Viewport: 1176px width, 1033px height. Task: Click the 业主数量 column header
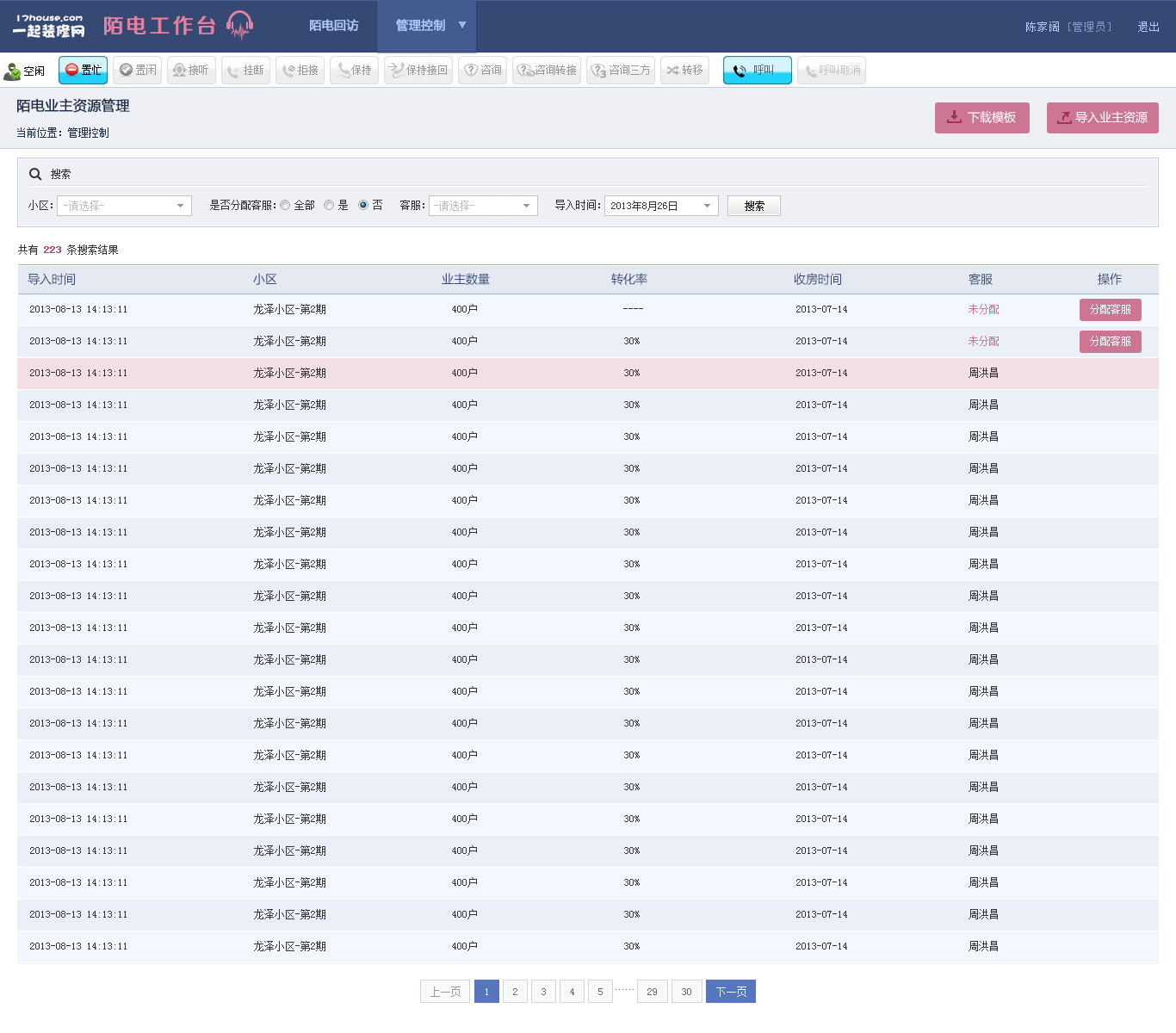click(x=466, y=280)
